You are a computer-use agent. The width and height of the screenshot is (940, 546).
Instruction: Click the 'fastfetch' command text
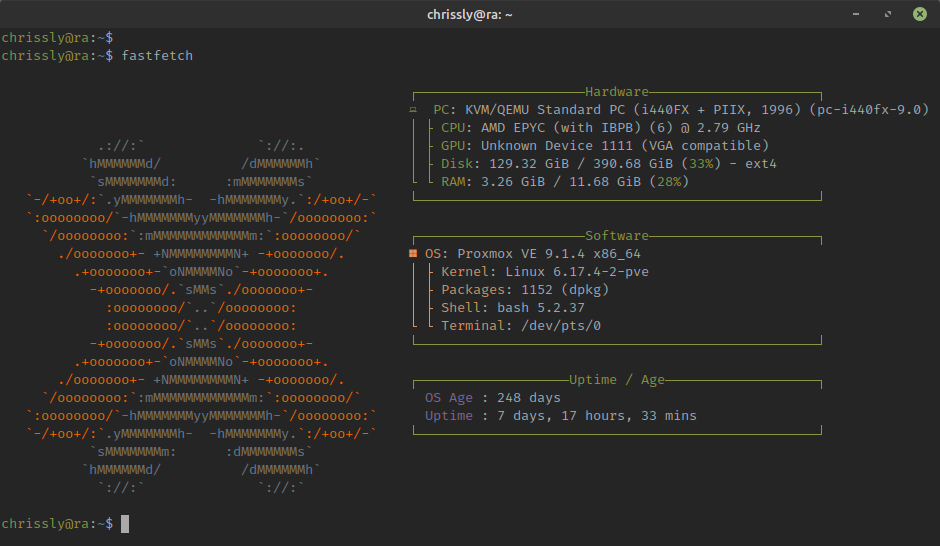(157, 56)
